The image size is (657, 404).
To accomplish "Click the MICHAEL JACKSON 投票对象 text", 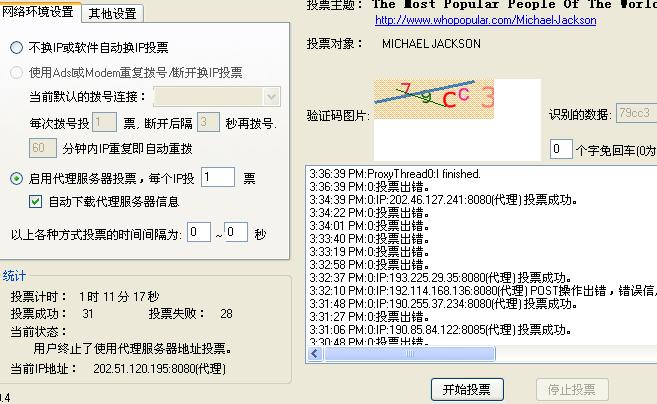I will pos(431,44).
